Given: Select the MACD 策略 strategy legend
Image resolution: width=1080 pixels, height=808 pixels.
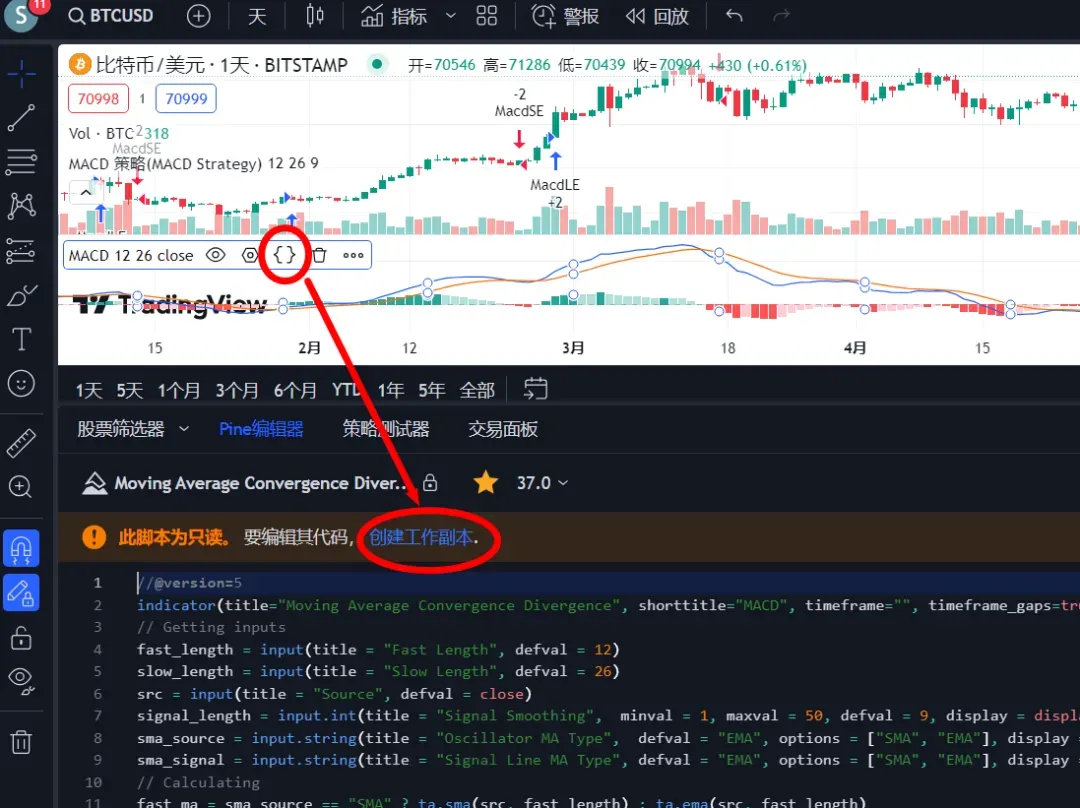Looking at the screenshot, I should [194, 163].
